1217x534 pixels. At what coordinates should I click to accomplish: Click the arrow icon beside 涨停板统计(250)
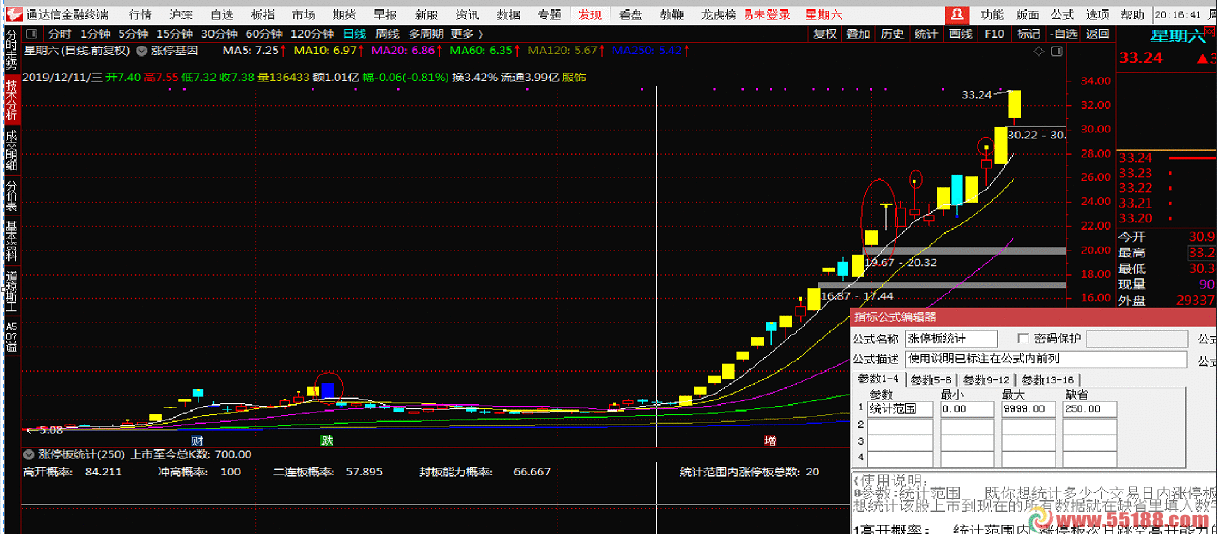[x=28, y=454]
